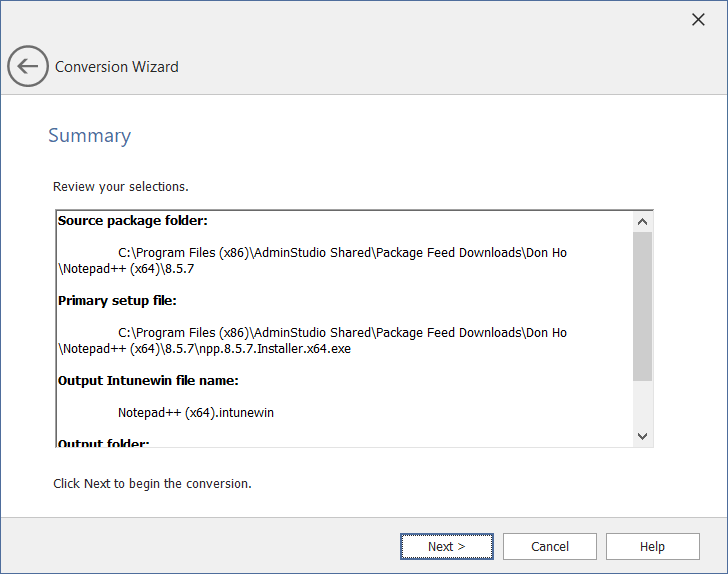
Task: Open Help for the wizard
Action: coord(652,546)
